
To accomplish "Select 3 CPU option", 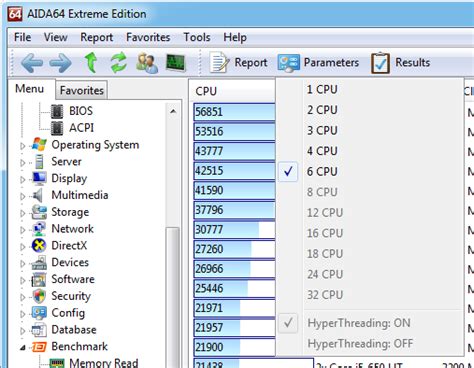I will 370,130.
